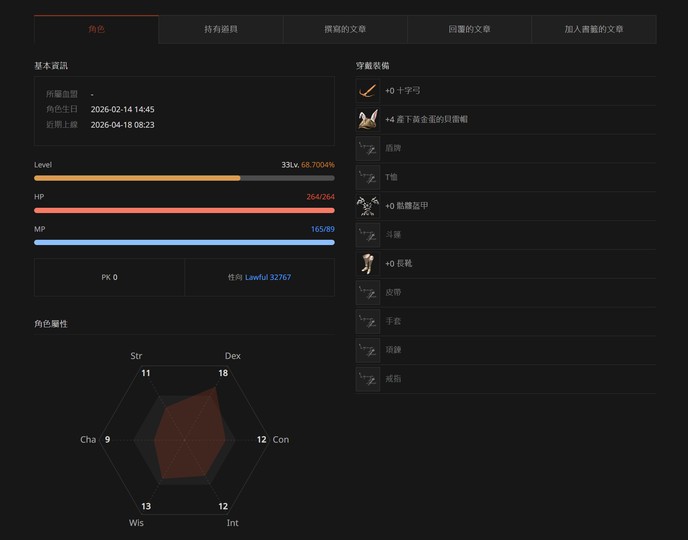Select the empty 盾牌 shield slot icon

pyautogui.click(x=367, y=148)
